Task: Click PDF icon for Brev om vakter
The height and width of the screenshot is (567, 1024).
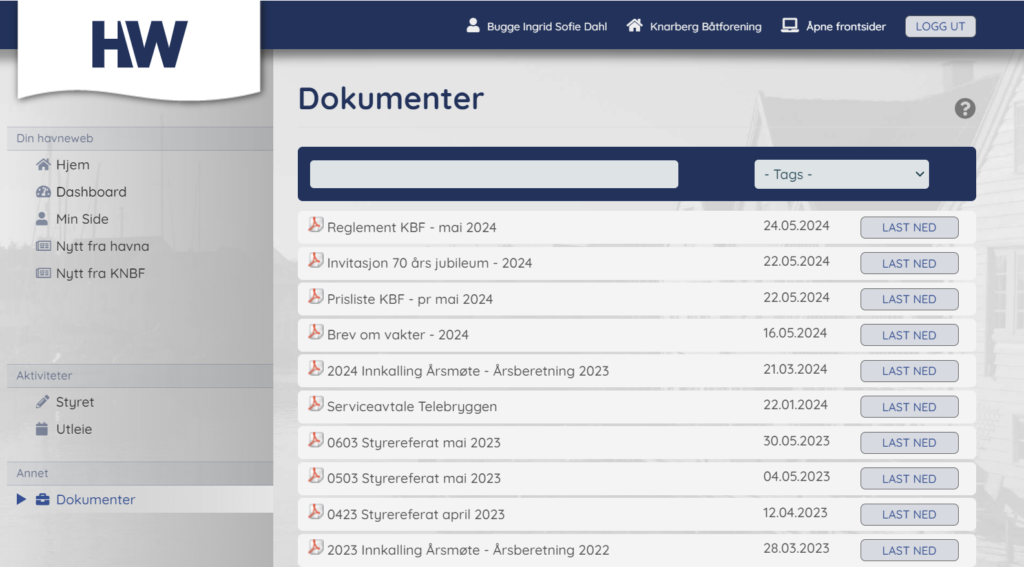Action: coord(315,332)
